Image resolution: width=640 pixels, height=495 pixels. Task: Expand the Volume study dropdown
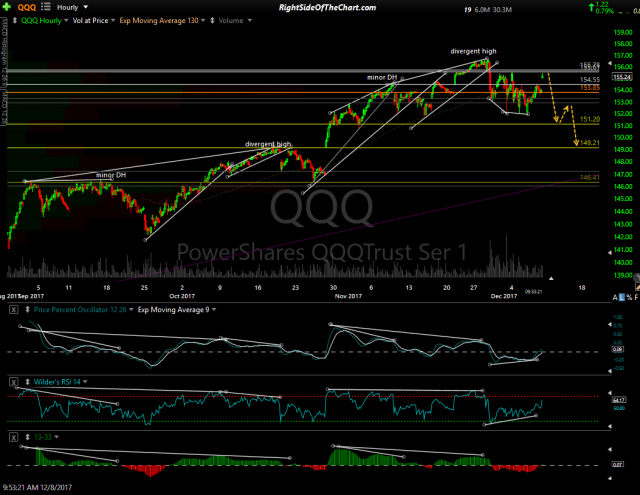pos(249,20)
